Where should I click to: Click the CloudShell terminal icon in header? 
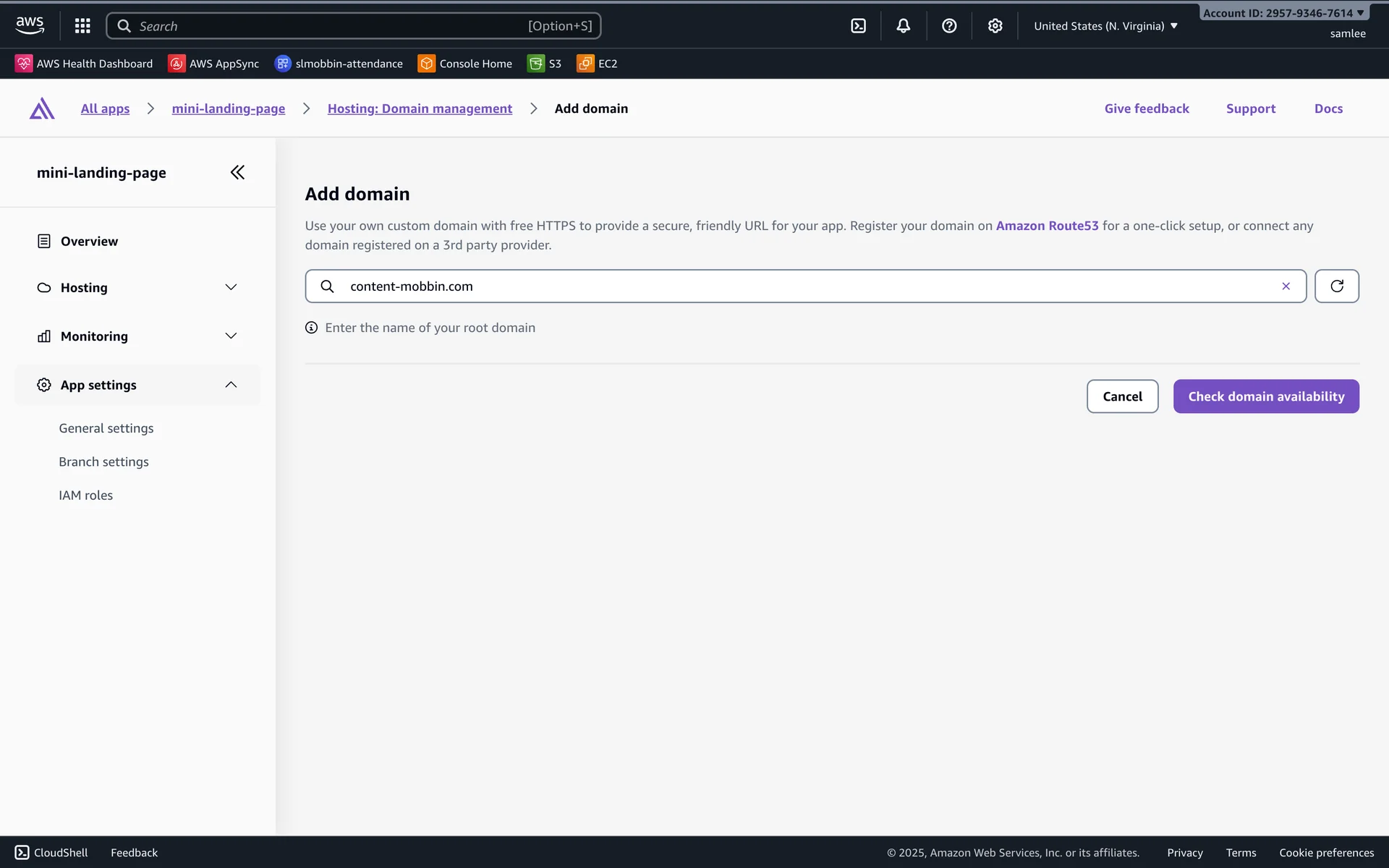pyautogui.click(x=858, y=26)
